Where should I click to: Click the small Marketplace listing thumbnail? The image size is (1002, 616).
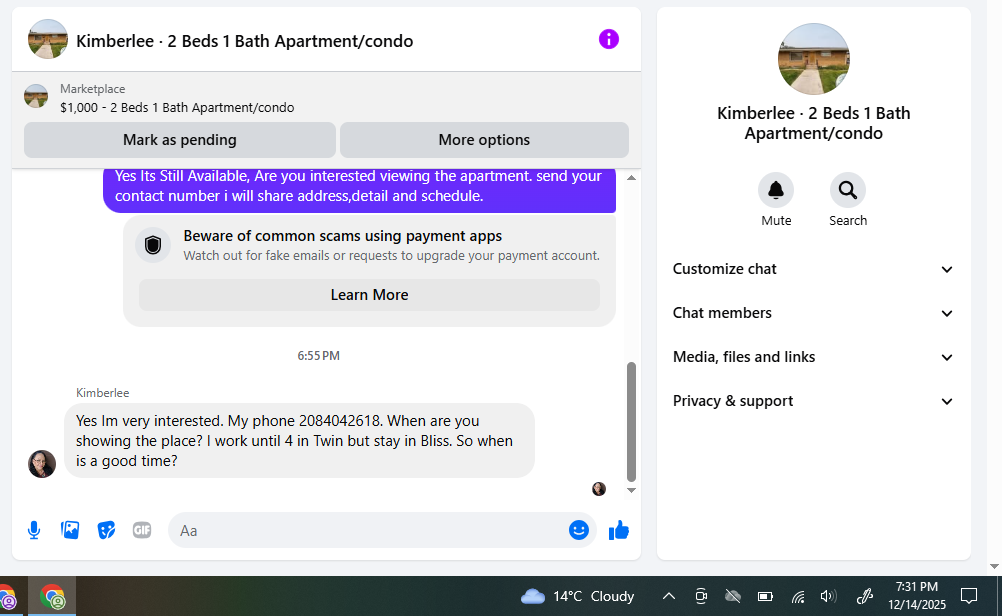(36, 96)
